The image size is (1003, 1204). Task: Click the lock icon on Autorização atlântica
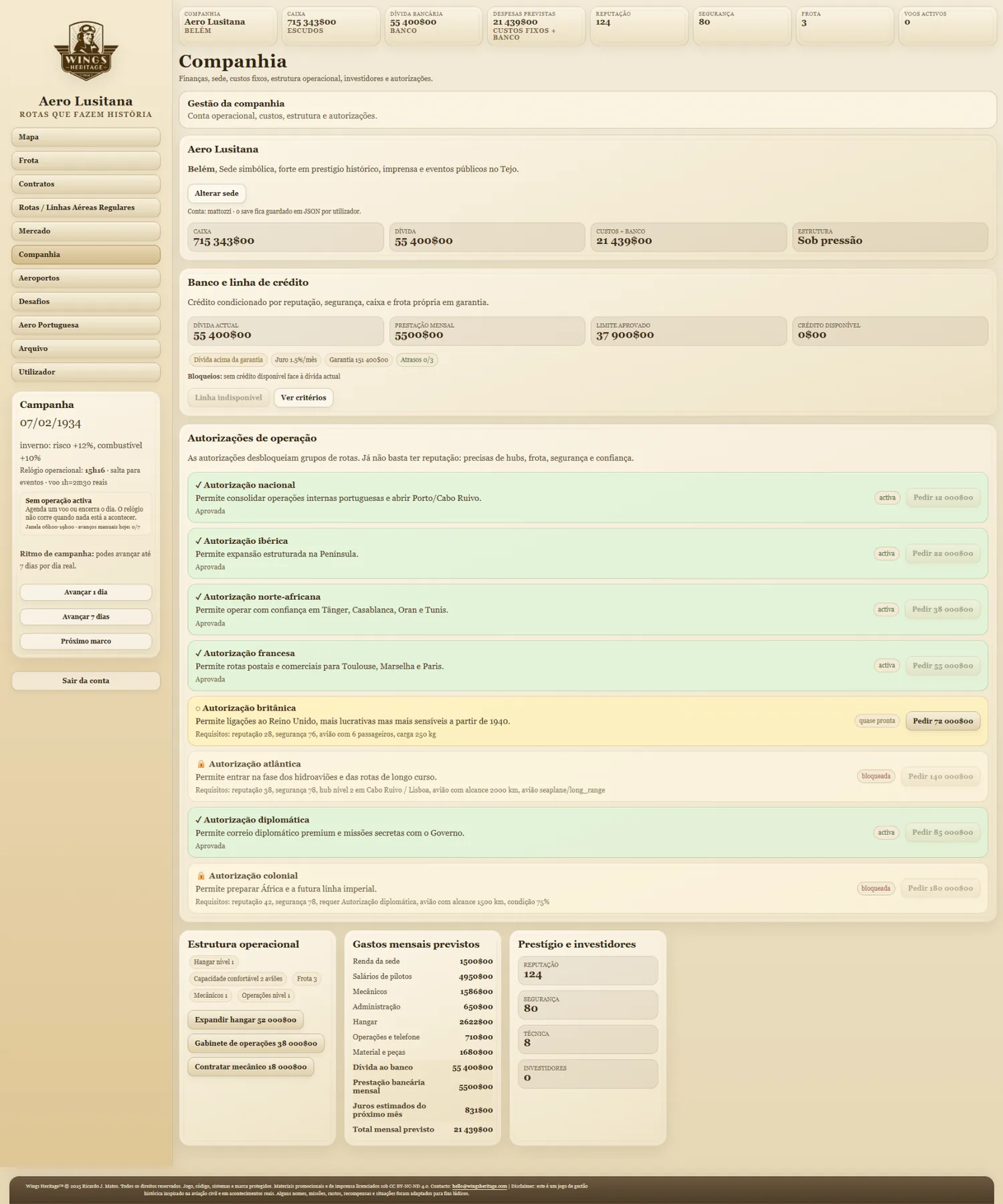(x=201, y=764)
